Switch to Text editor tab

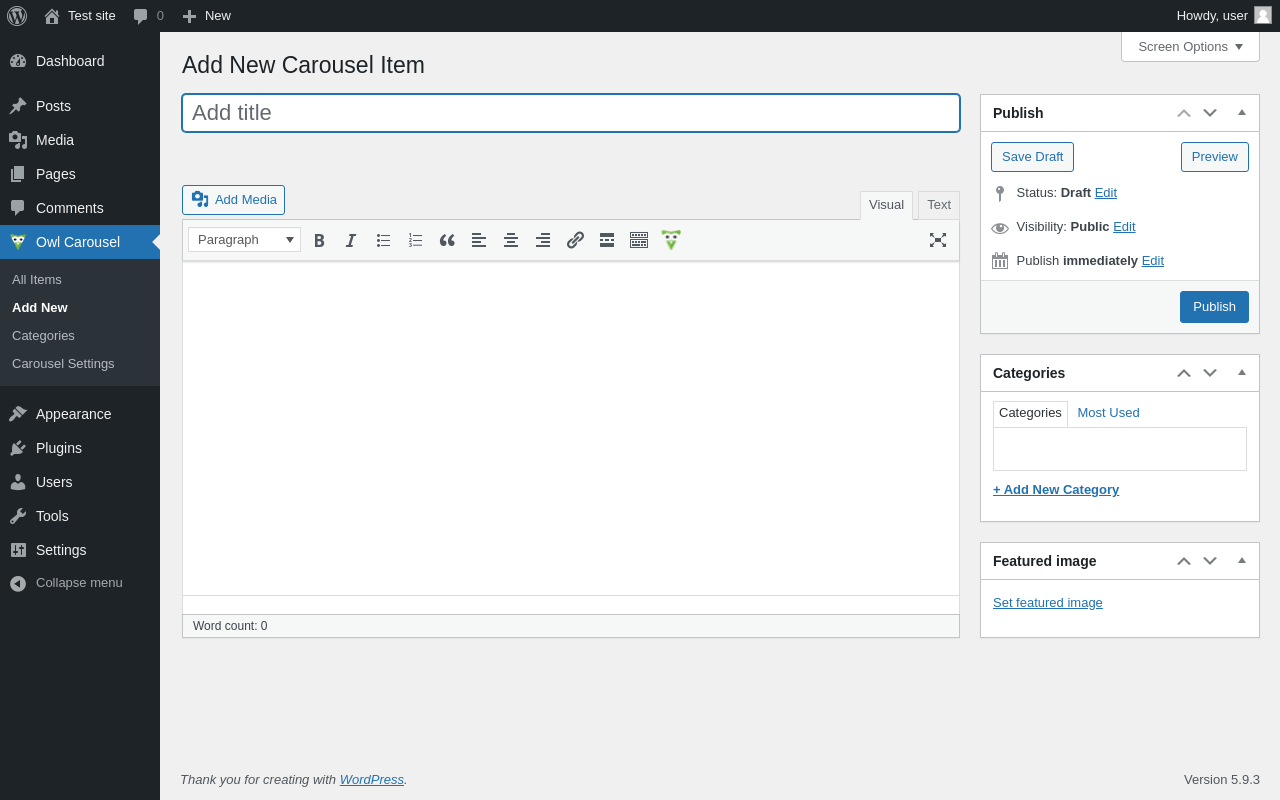coord(939,205)
